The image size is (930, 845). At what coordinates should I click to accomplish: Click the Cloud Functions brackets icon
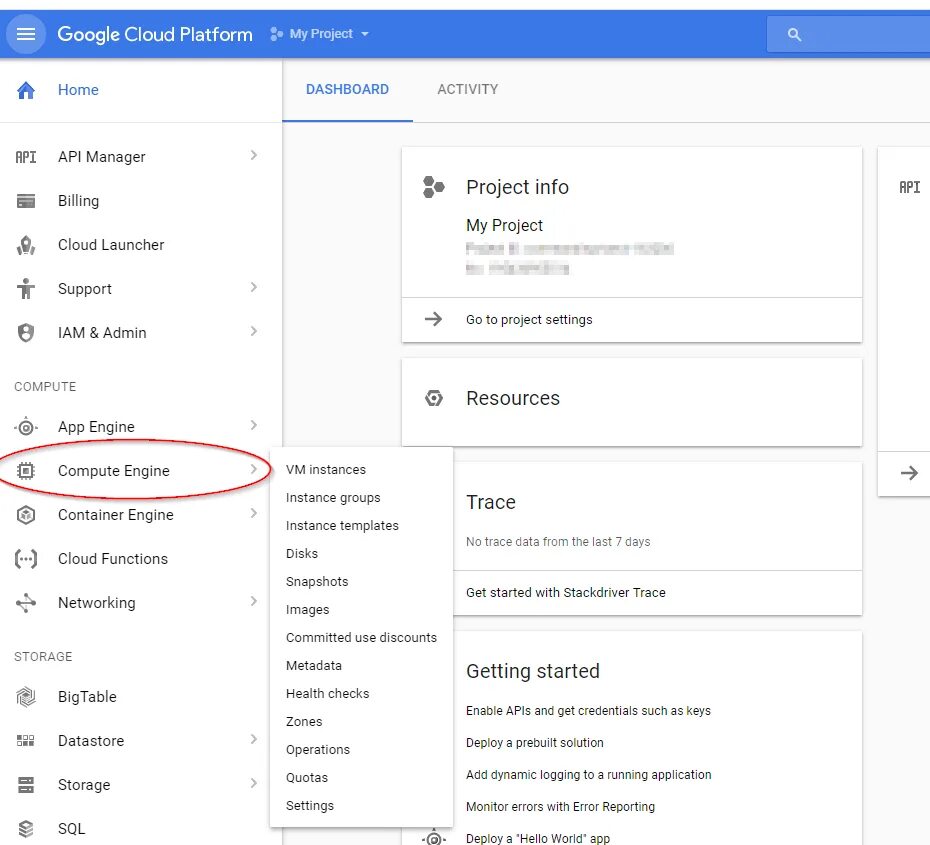[26, 559]
